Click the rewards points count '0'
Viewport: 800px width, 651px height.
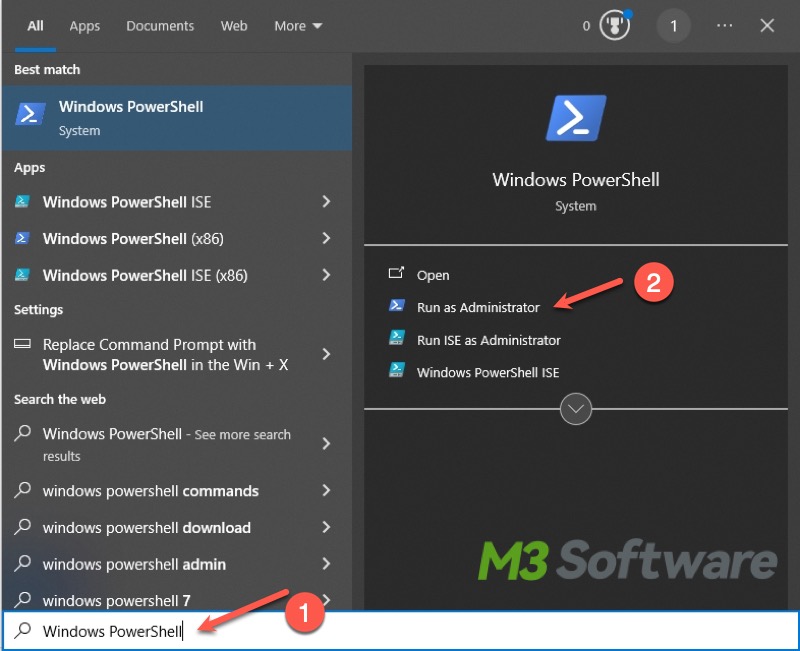pyautogui.click(x=586, y=26)
